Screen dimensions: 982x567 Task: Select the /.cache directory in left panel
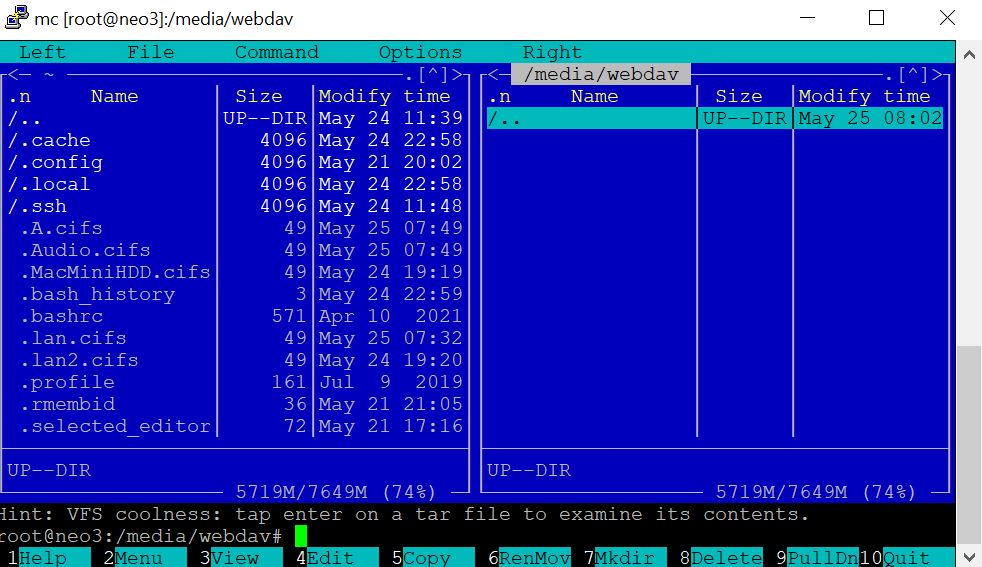pos(50,140)
